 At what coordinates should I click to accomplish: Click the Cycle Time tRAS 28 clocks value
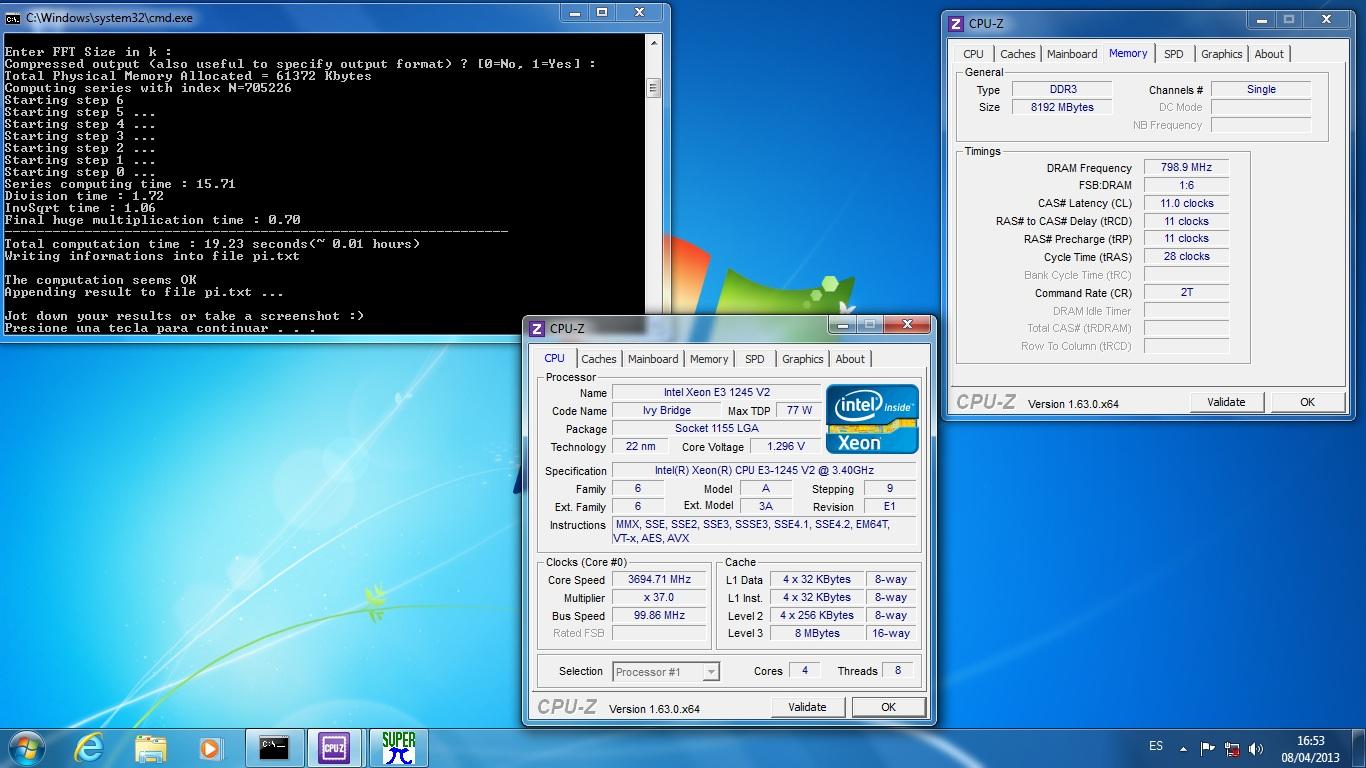[1186, 257]
